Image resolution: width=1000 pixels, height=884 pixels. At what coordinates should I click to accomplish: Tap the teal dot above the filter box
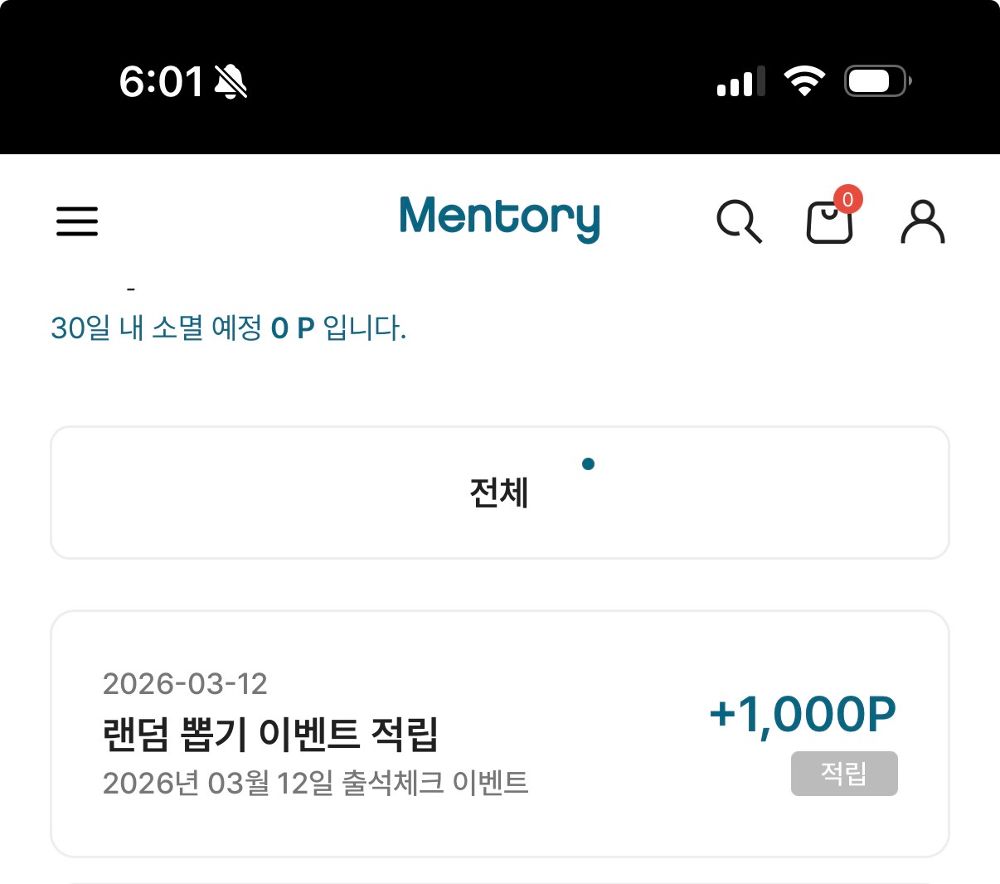click(589, 463)
